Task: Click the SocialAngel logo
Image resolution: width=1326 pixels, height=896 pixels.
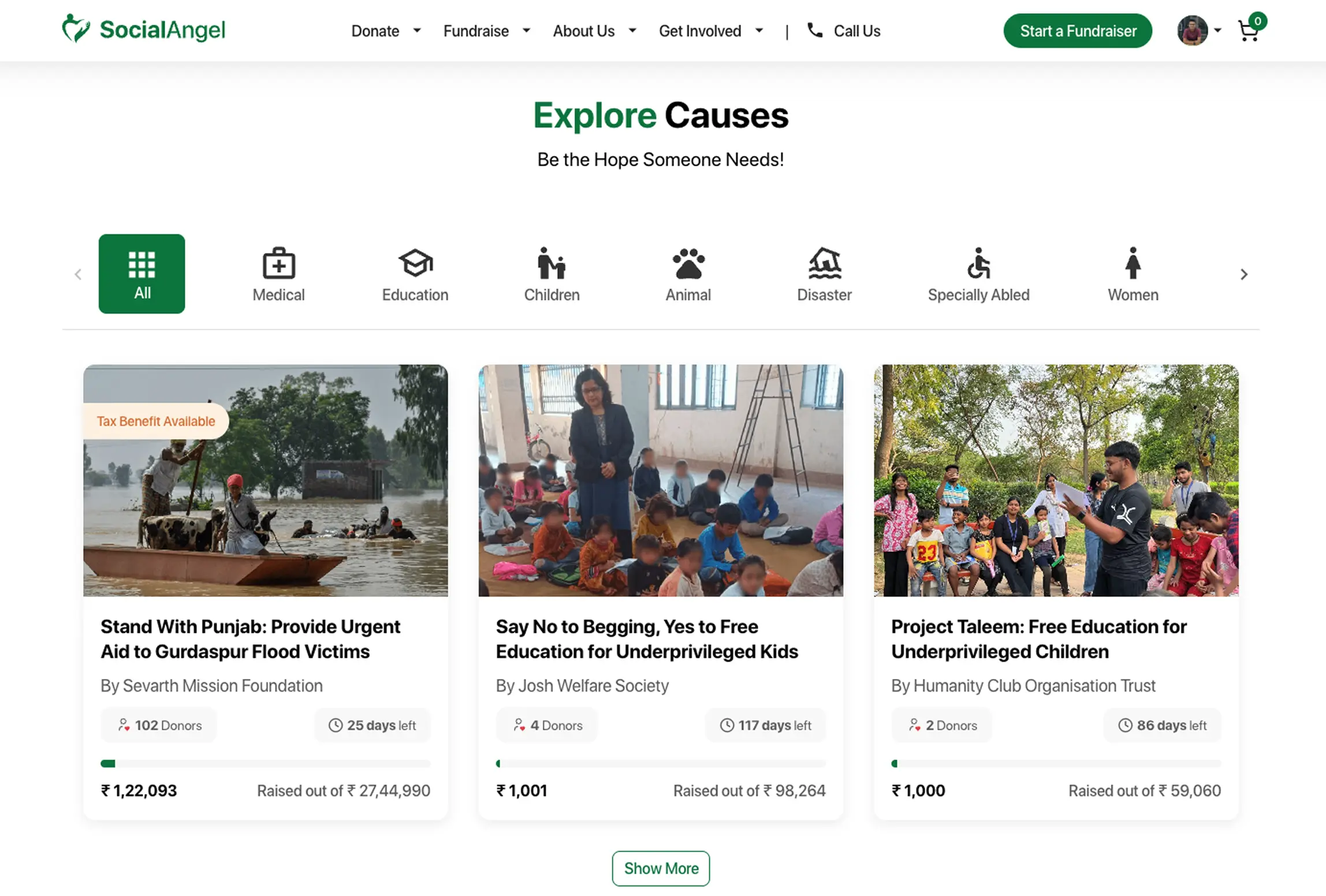Action: [x=144, y=30]
